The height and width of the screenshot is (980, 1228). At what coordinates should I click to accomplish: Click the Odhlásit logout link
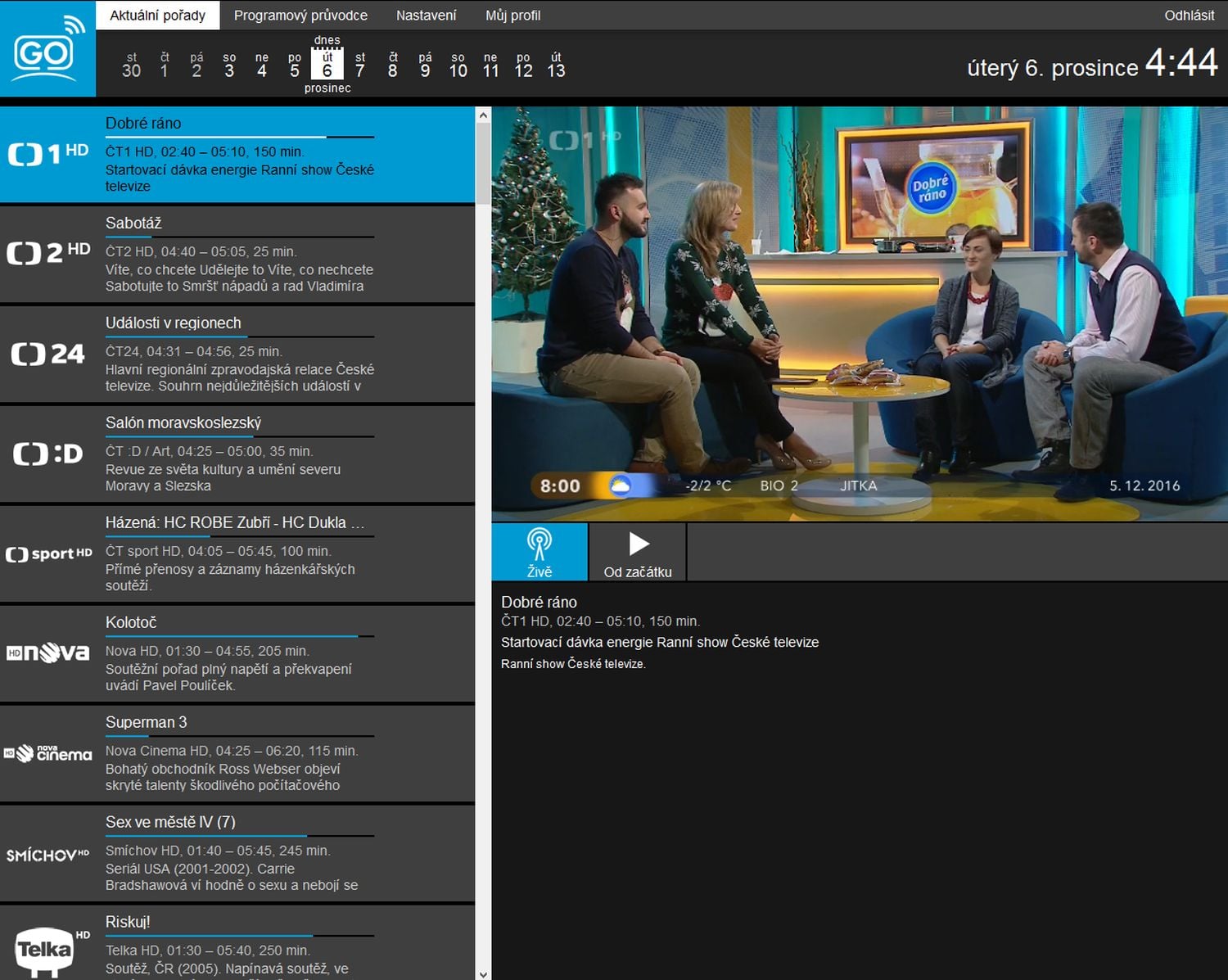tap(1189, 16)
